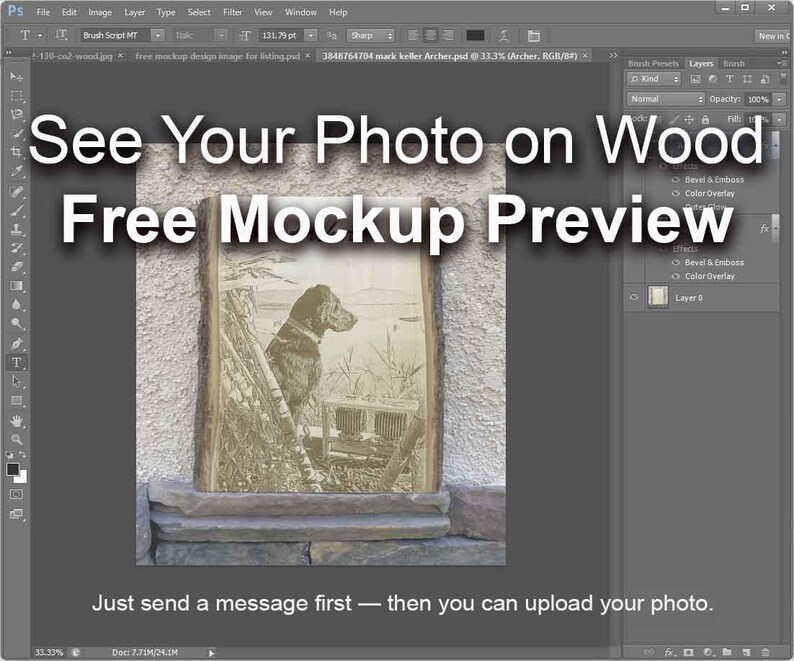Select the Hand tool
This screenshot has width=794, height=661.
pos(16,420)
